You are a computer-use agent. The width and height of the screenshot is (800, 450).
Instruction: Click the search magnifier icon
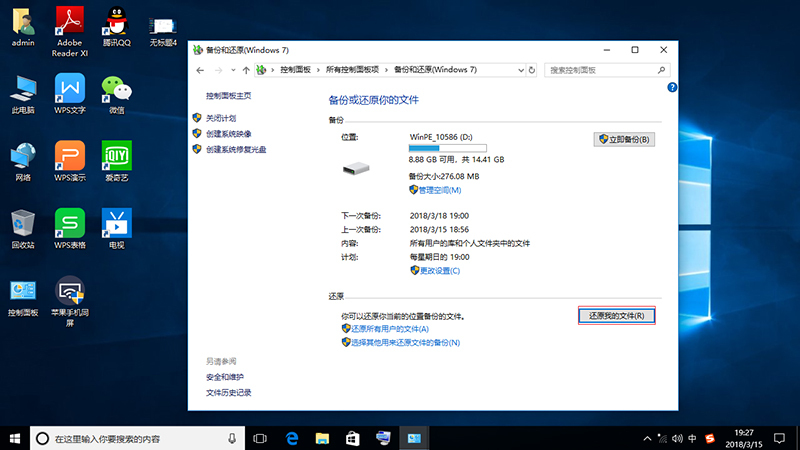(x=661, y=70)
